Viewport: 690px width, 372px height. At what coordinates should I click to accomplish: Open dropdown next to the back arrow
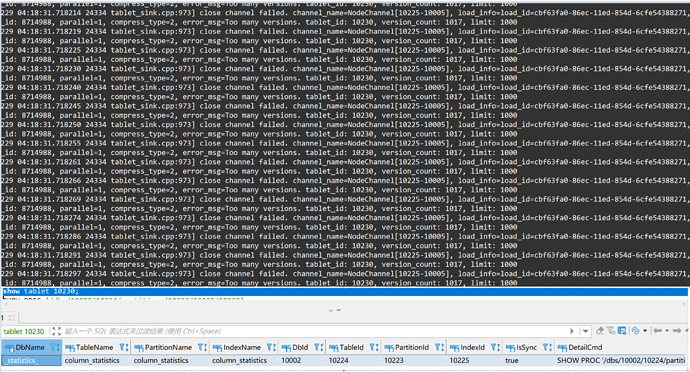click(667, 331)
